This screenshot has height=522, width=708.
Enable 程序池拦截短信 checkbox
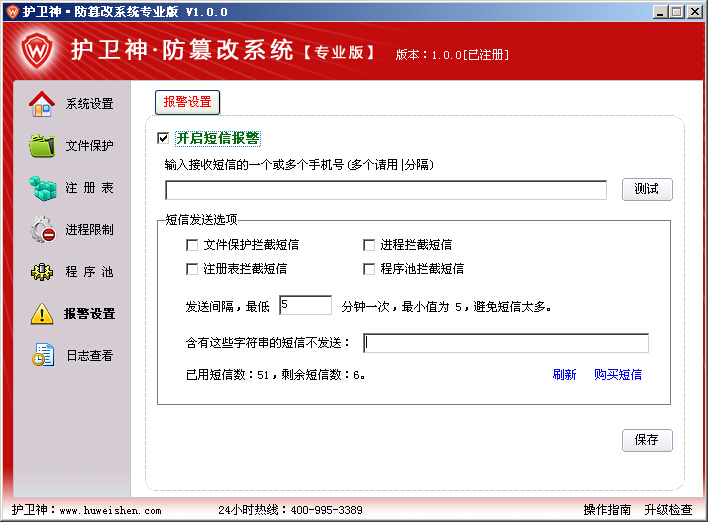(x=369, y=269)
